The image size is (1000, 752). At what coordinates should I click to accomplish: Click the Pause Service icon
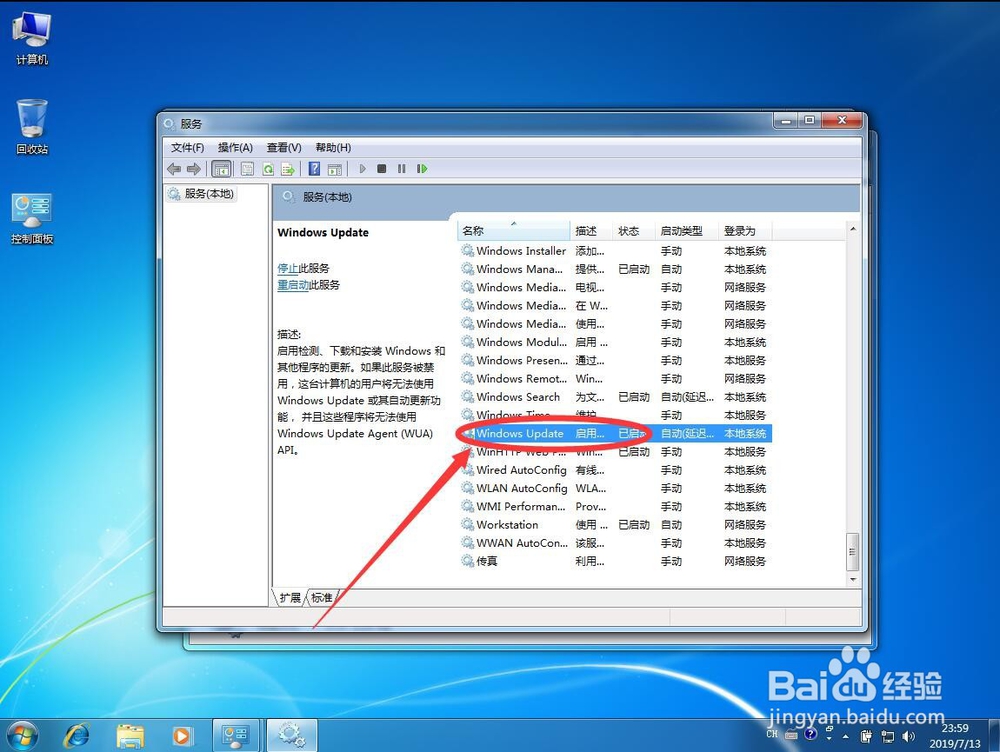(x=402, y=169)
